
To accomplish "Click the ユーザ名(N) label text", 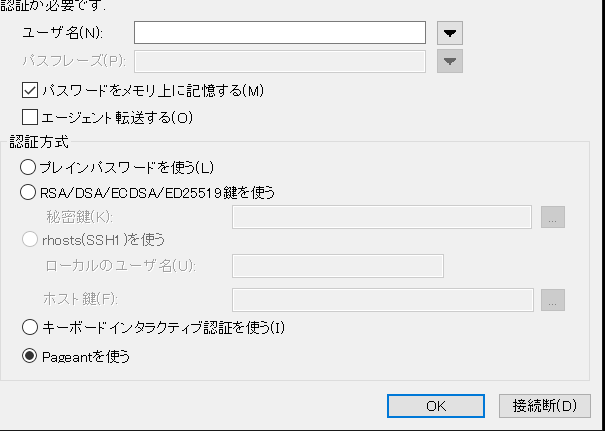I will [x=63, y=33].
